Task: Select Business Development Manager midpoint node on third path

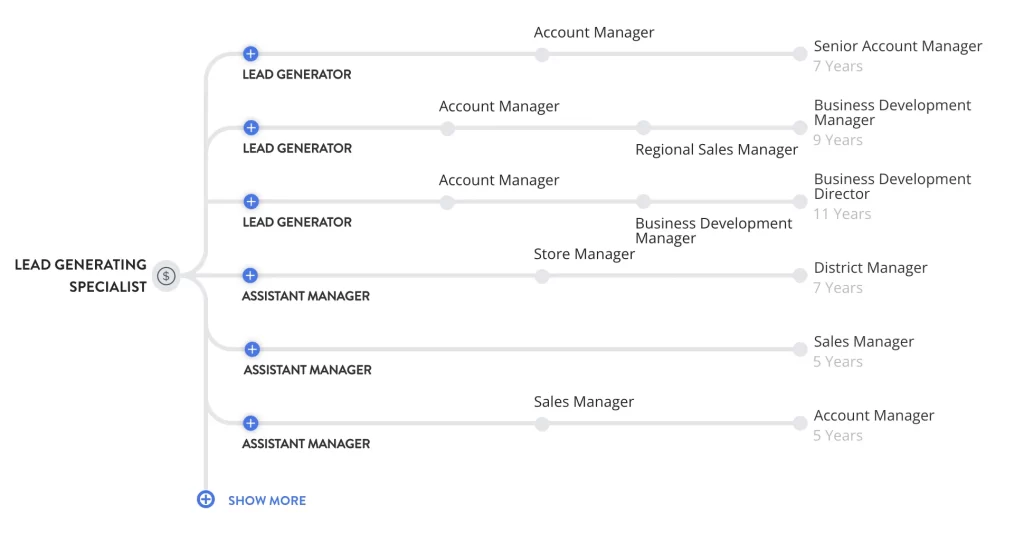Action: click(x=643, y=202)
